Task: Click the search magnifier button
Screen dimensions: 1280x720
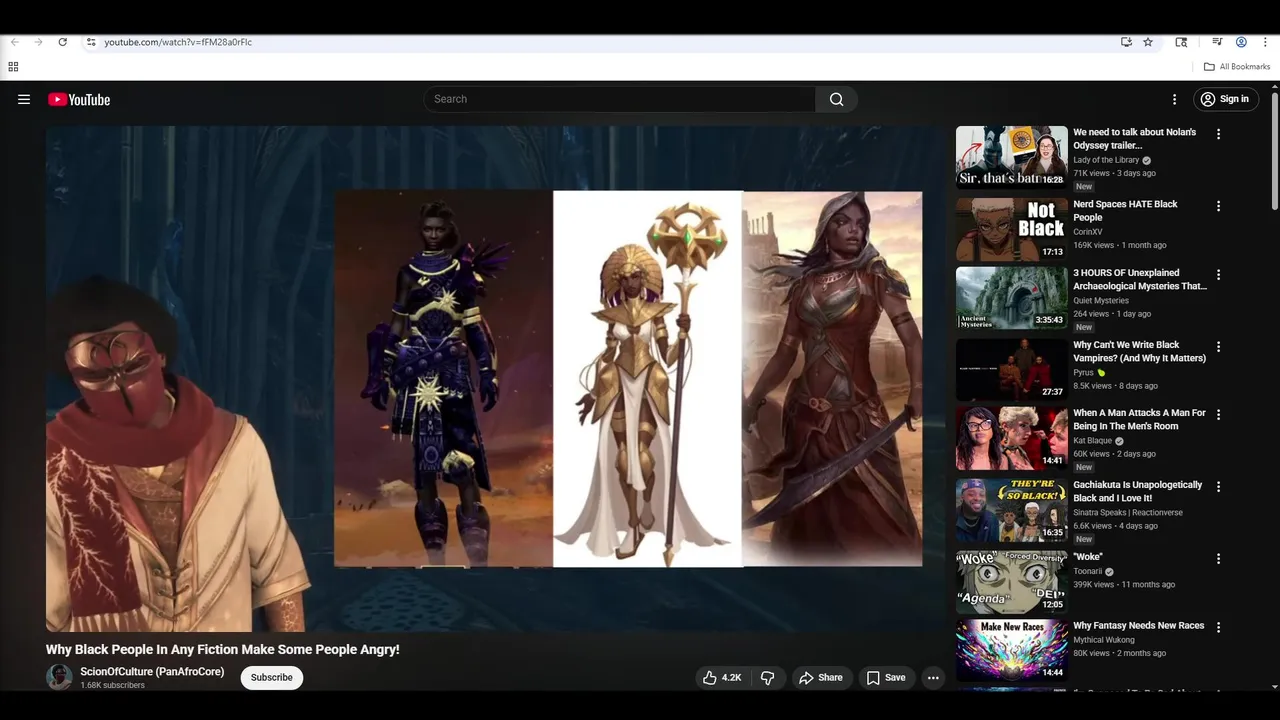Action: tap(837, 99)
